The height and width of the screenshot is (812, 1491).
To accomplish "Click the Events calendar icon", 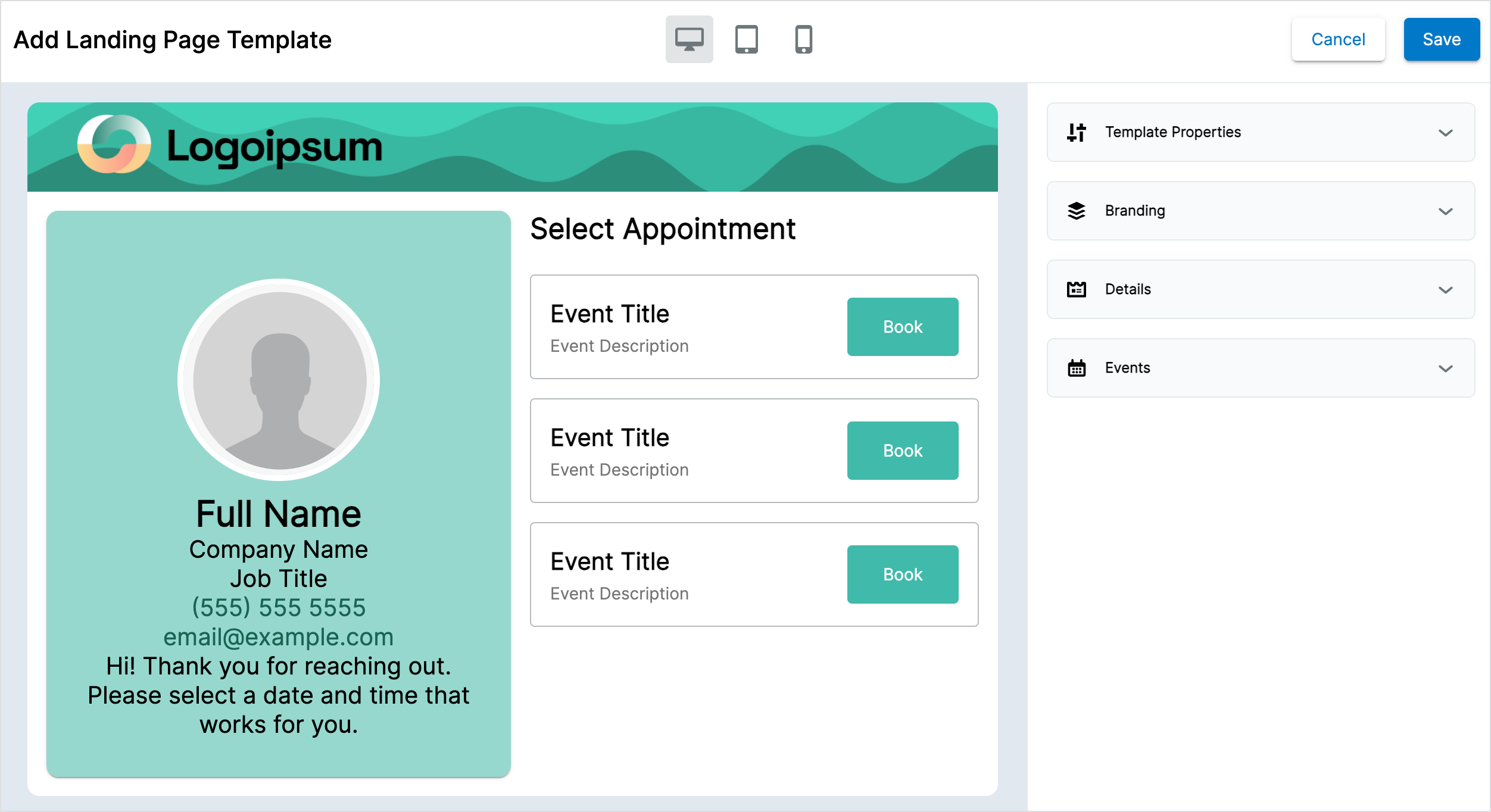I will [x=1076, y=368].
